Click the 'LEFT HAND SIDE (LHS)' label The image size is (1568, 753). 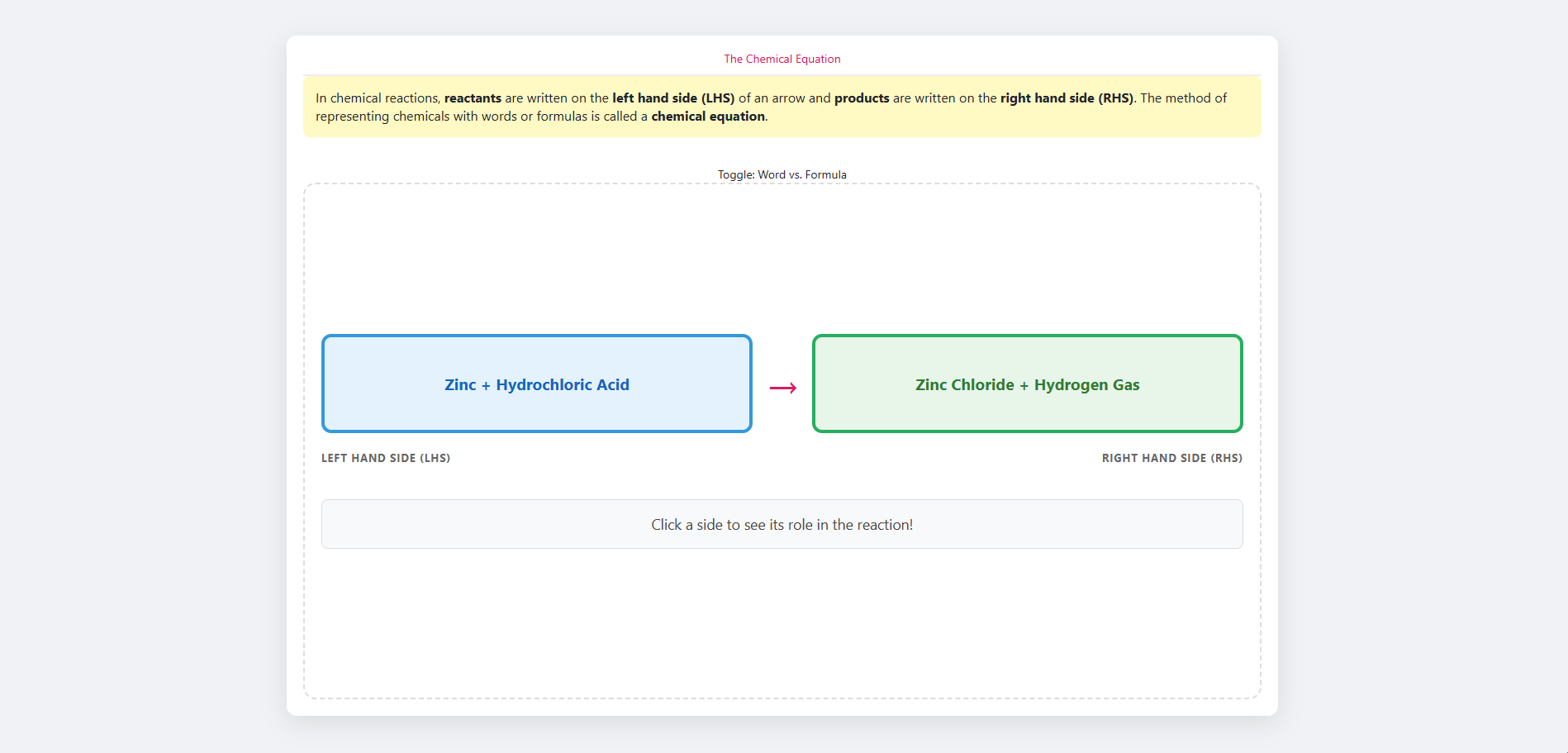[x=386, y=458]
